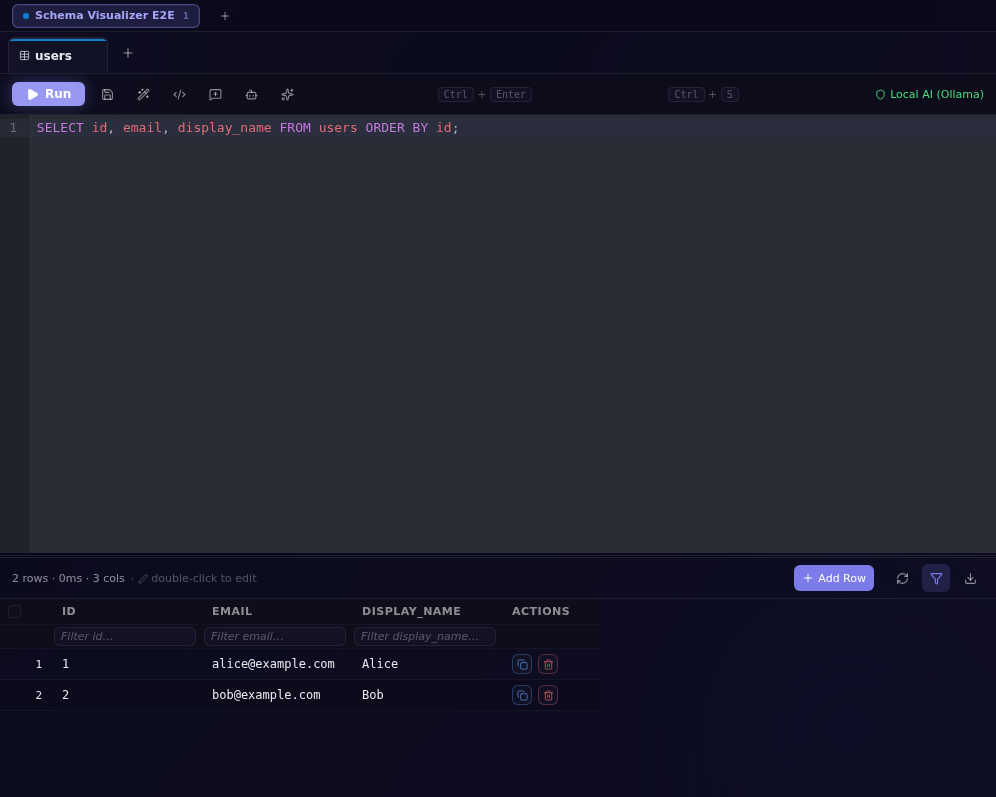Refresh the query results

click(x=902, y=579)
